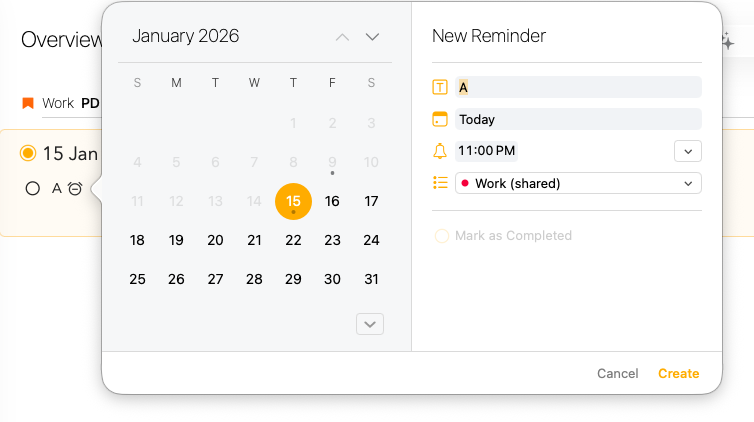Click the calendar date icon
The height and width of the screenshot is (422, 754).
(x=440, y=119)
